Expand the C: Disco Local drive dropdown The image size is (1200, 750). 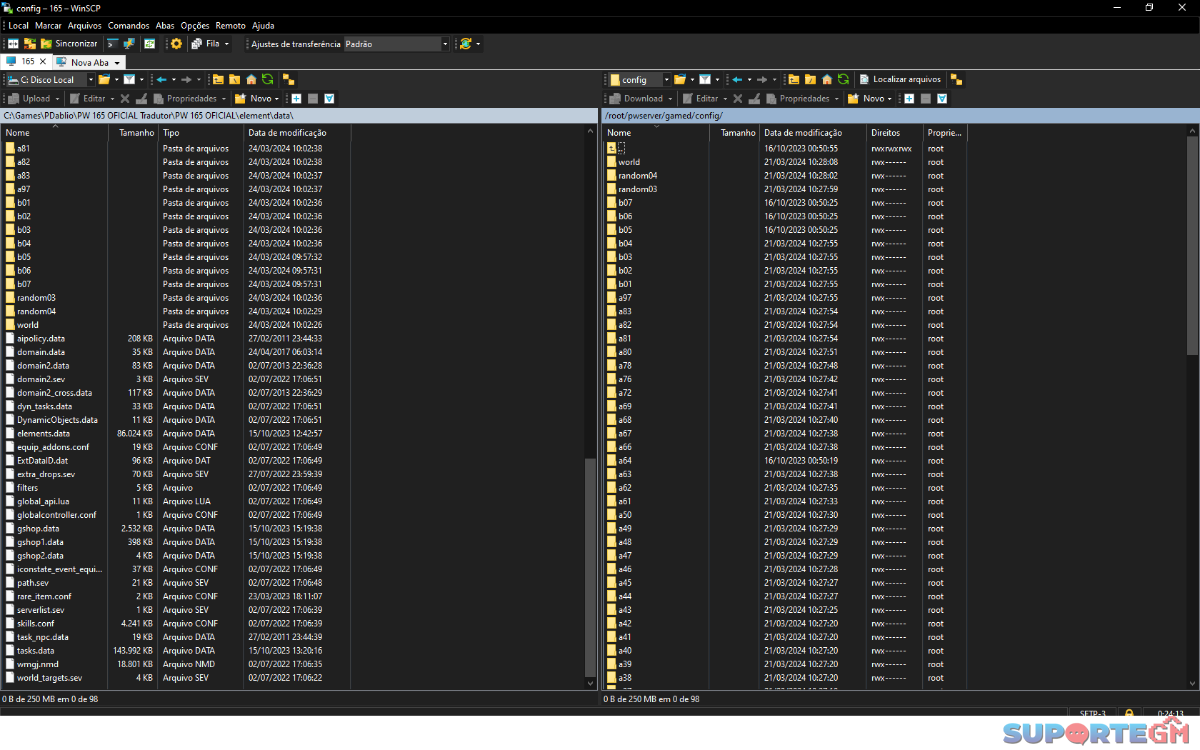click(x=90, y=80)
